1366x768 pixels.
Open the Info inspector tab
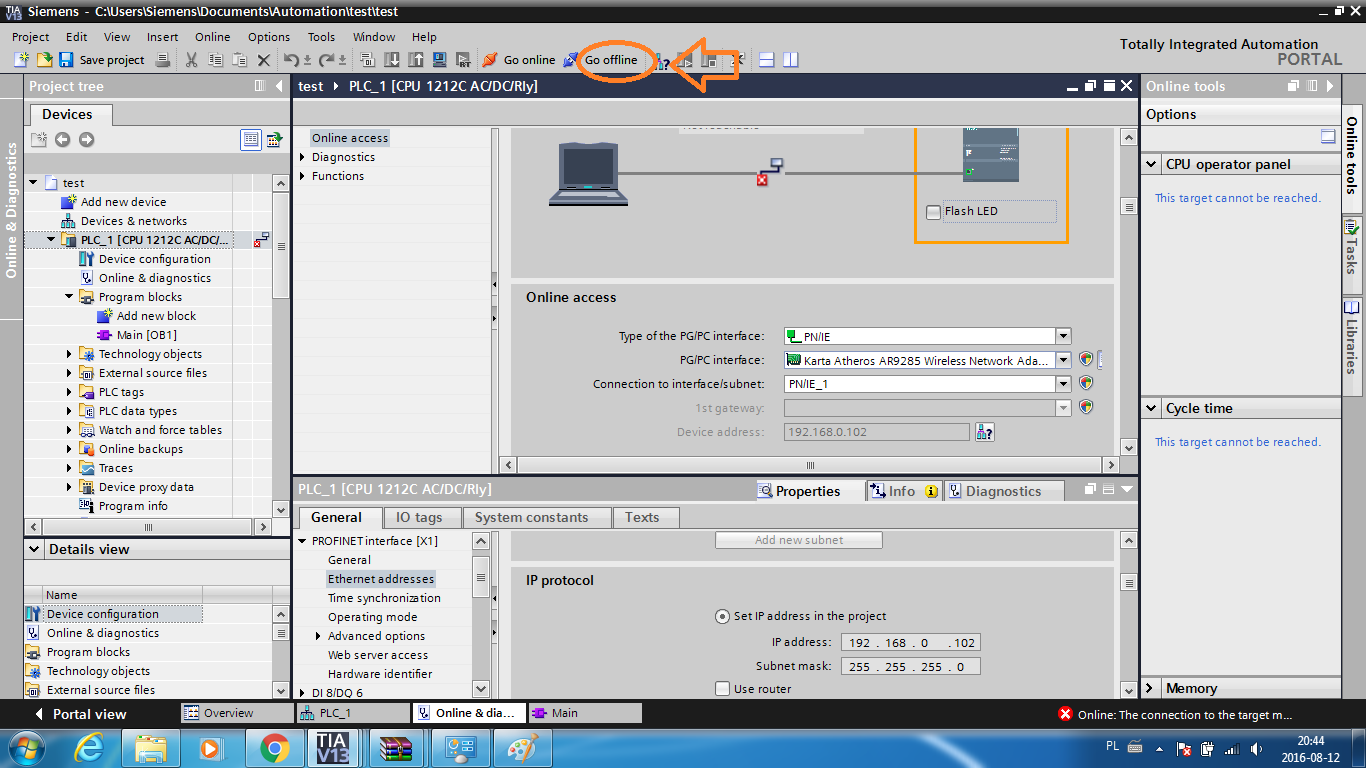pyautogui.click(x=903, y=491)
